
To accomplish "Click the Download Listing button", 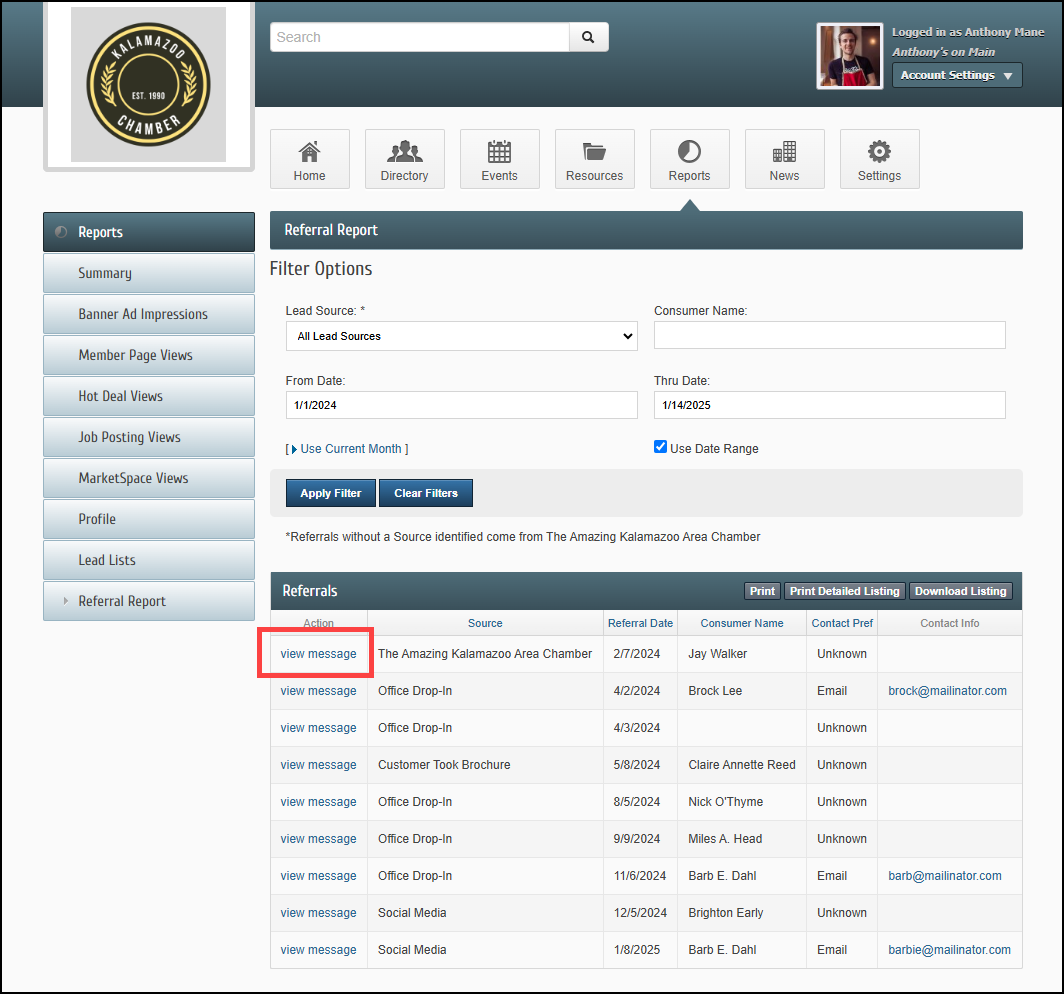I will coord(960,591).
